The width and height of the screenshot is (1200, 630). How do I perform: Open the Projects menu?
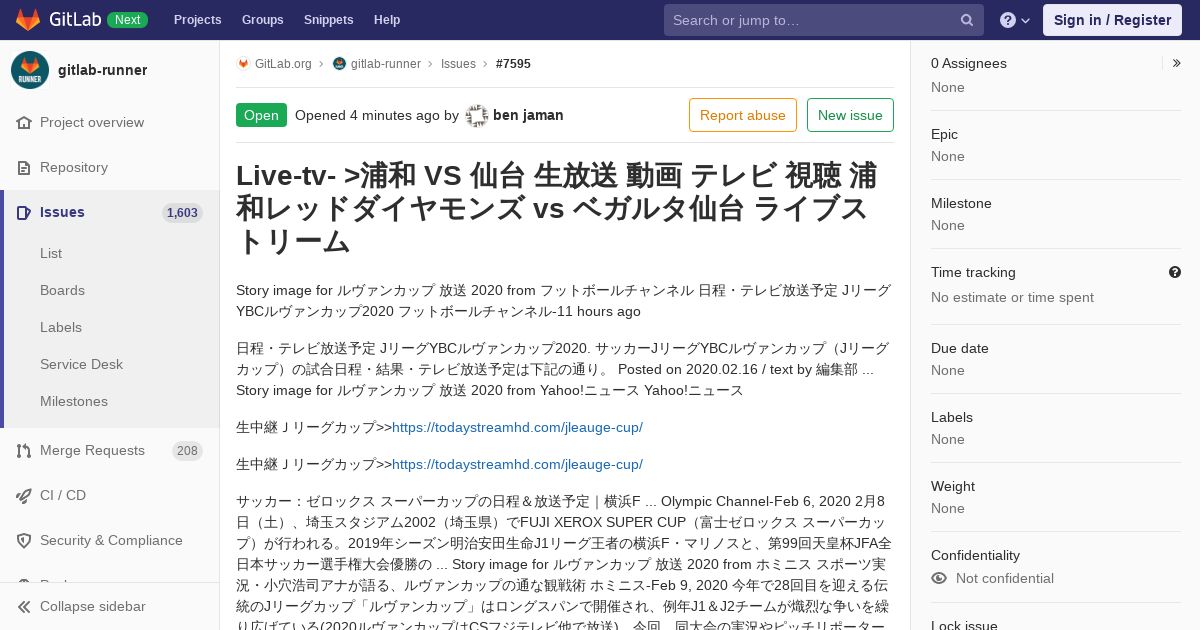(197, 20)
